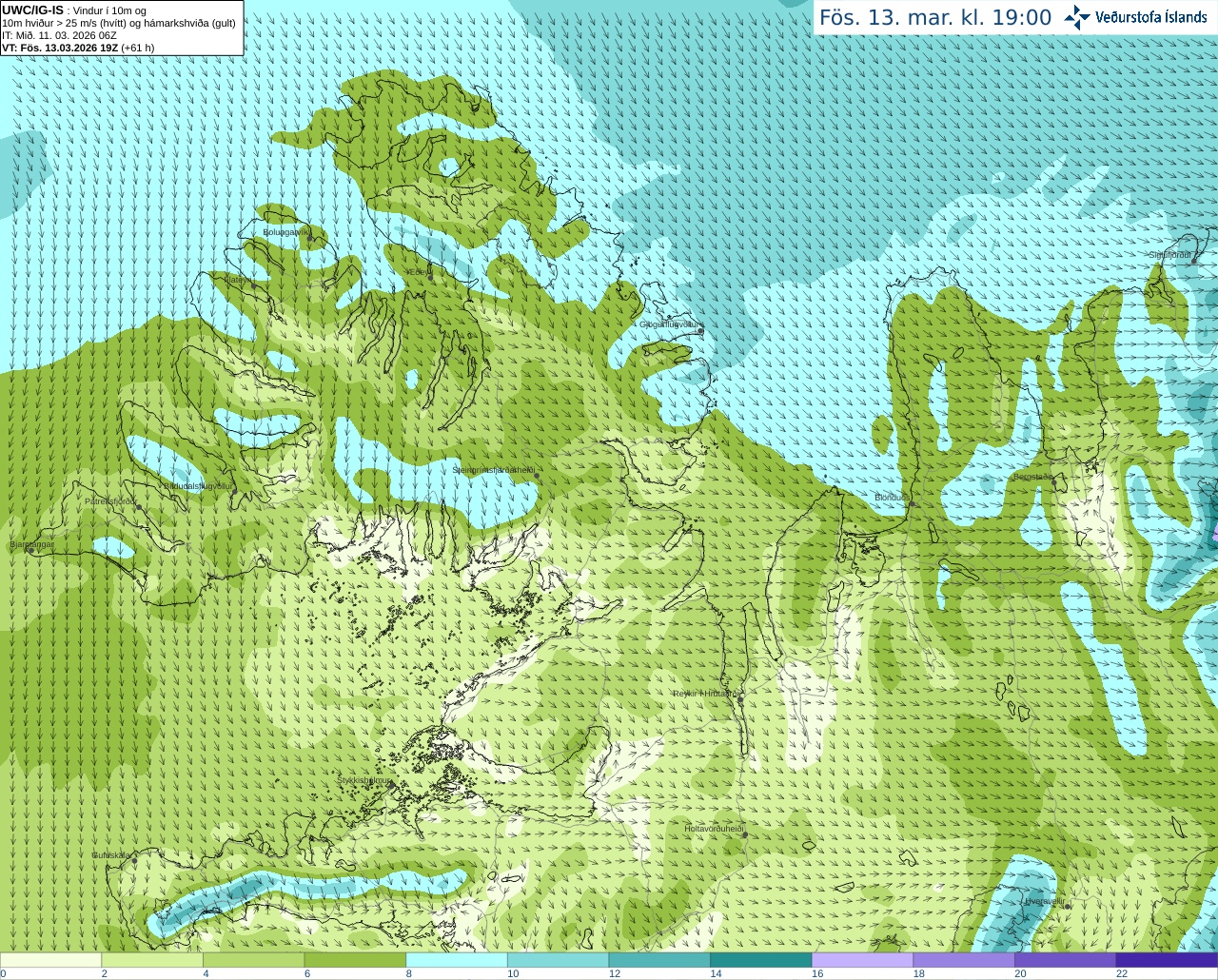Click the legend scale value 16
The image size is (1218, 980).
click(x=816, y=973)
